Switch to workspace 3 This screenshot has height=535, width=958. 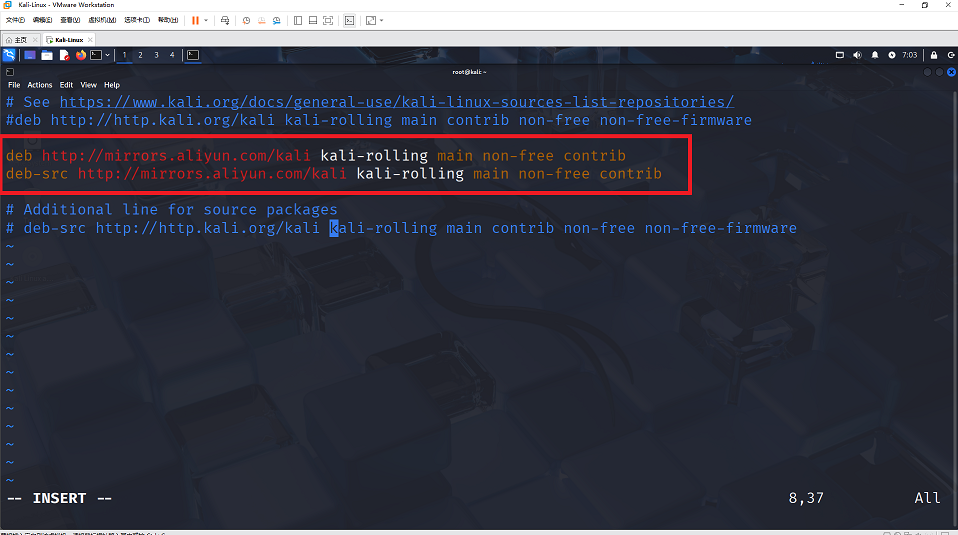point(156,55)
